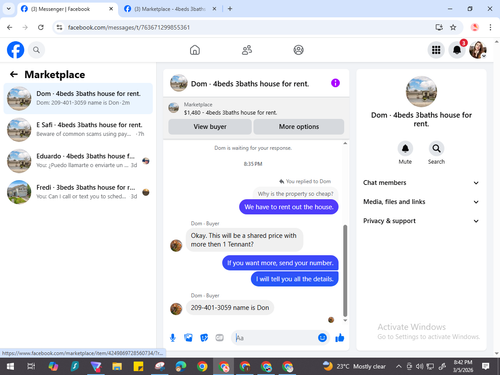This screenshot has height=375, width=500.
Task: Open the Sticky Notes taskbar icon
Action: coord(138,366)
